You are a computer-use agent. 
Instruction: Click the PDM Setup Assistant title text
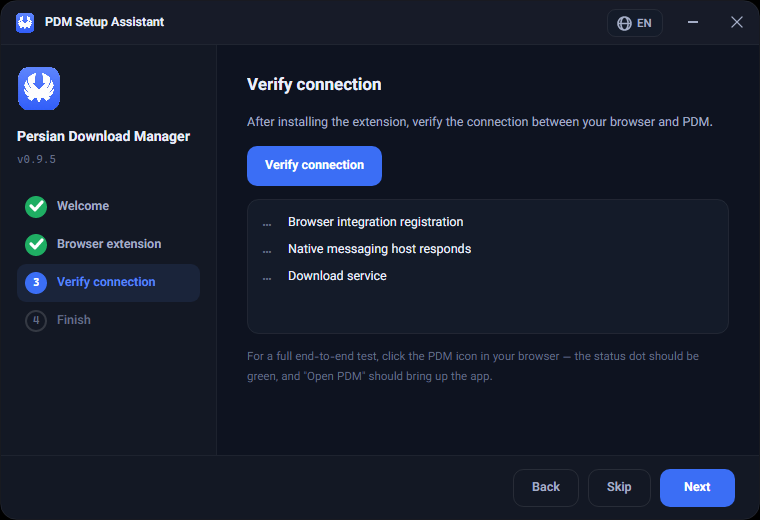tap(104, 22)
